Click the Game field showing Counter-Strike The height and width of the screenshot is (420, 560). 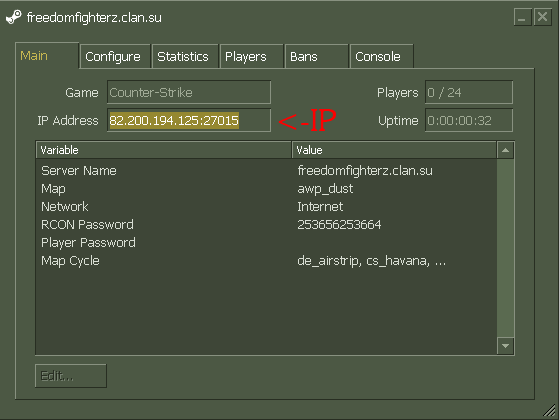coord(189,92)
